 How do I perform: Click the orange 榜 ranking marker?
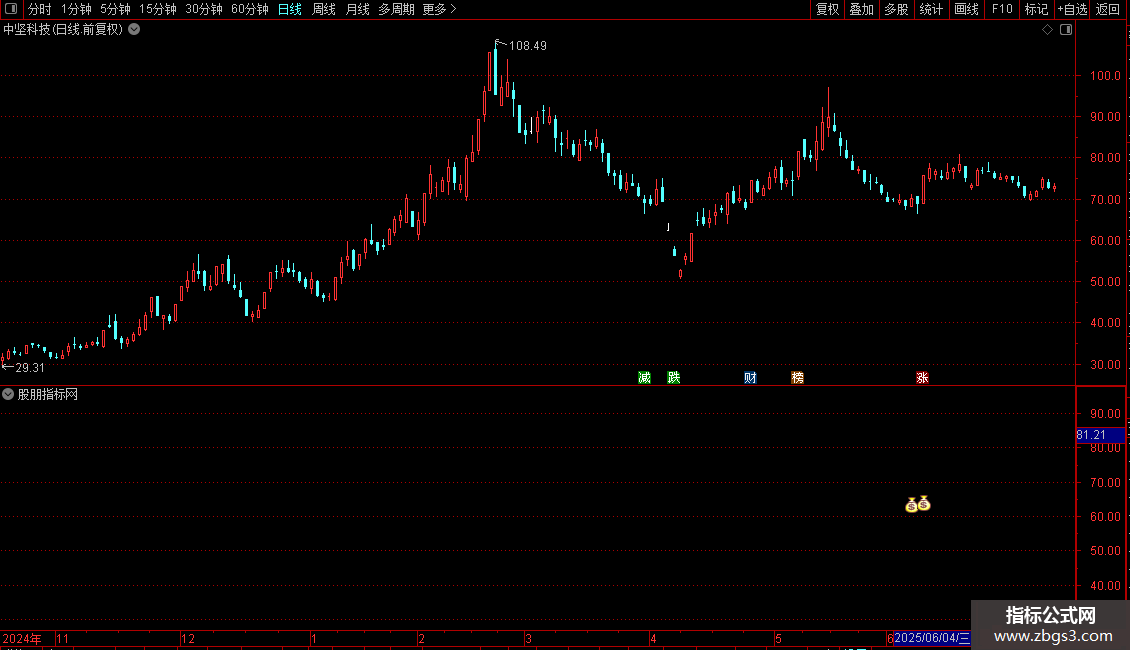coord(797,378)
